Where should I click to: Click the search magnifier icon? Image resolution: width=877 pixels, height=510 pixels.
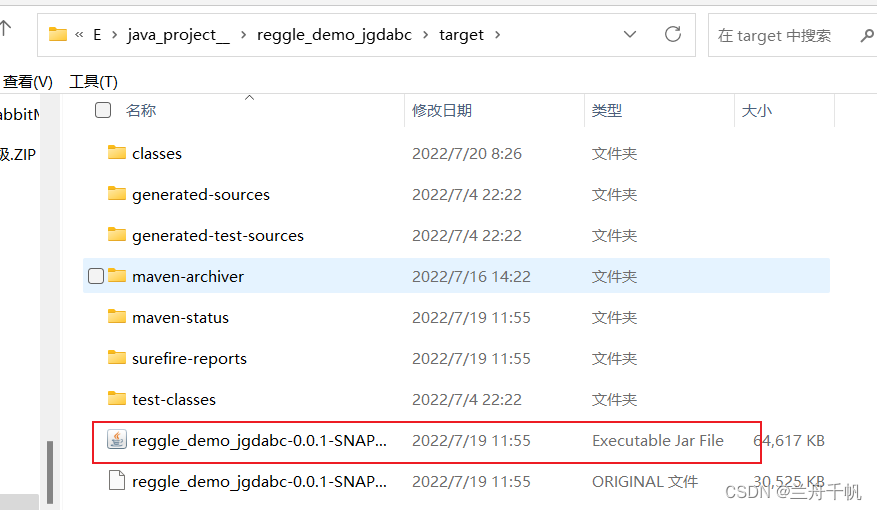tap(866, 36)
